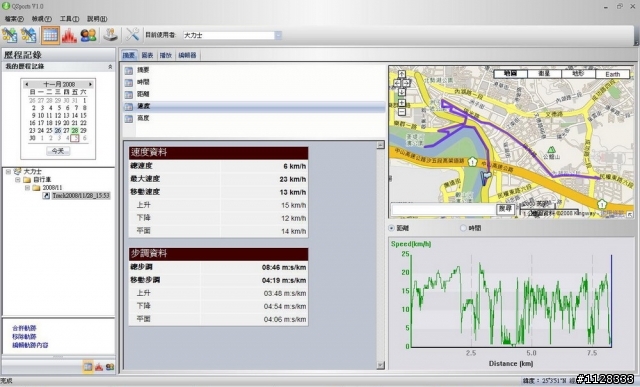This screenshot has width=640, height=387.
Task: Select the bottom-left calendar panel icon
Action: [88, 367]
